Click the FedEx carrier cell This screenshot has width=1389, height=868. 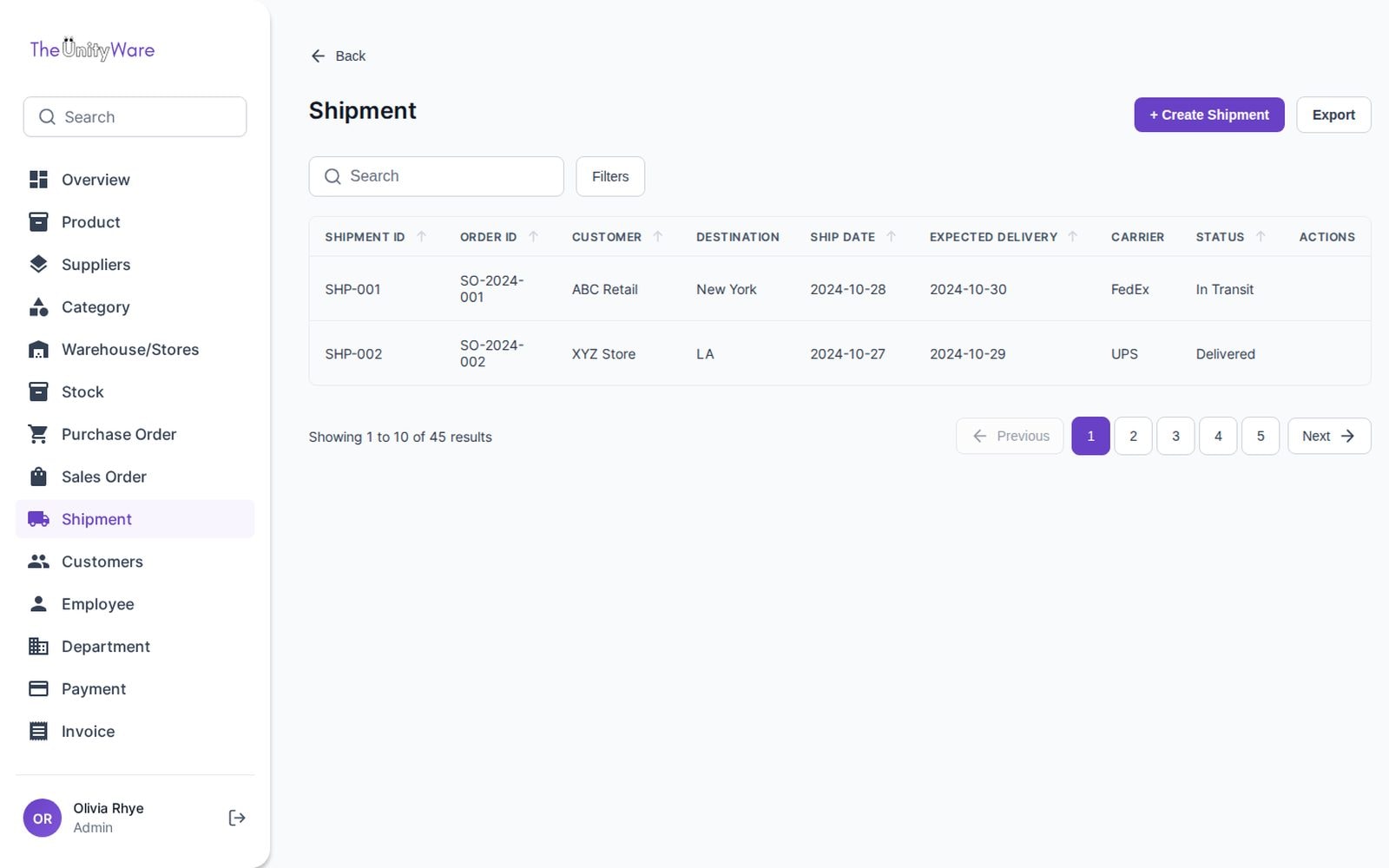click(1129, 289)
